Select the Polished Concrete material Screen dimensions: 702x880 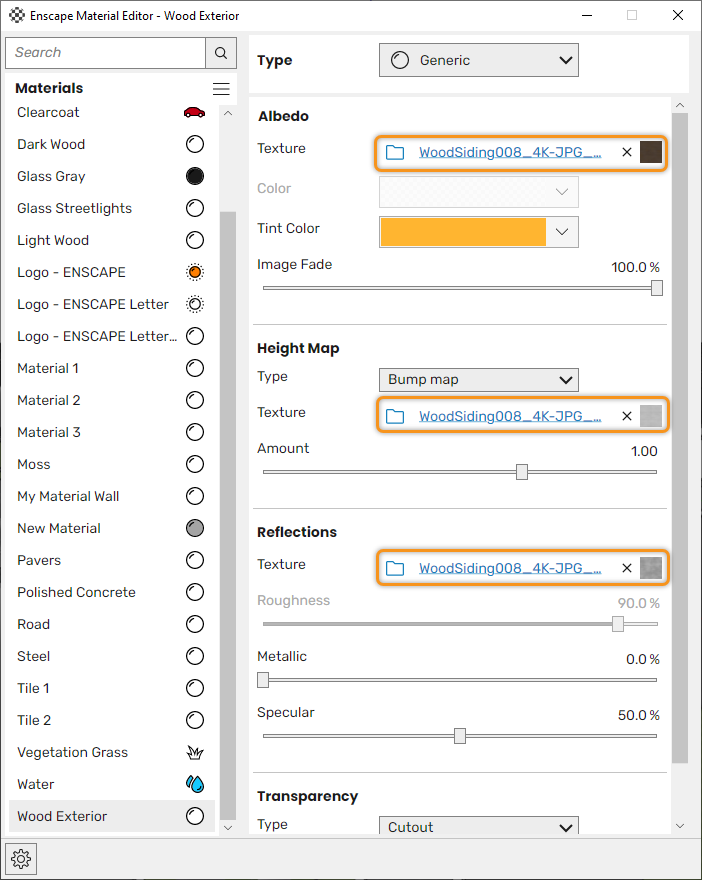tap(112, 592)
